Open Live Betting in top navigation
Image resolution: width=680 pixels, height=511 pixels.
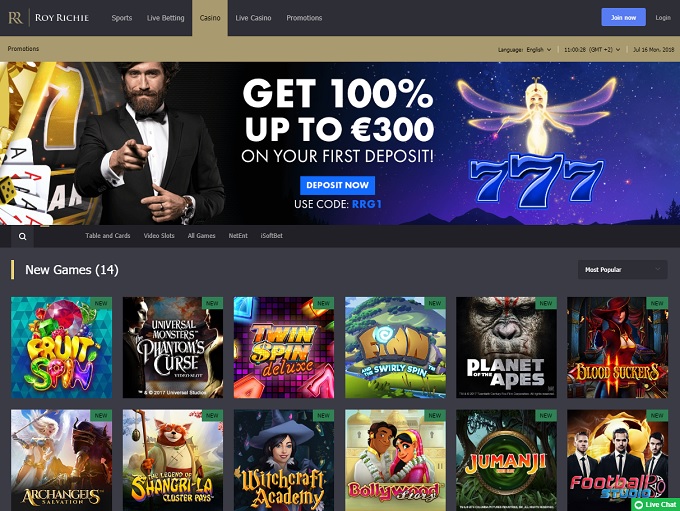click(166, 18)
